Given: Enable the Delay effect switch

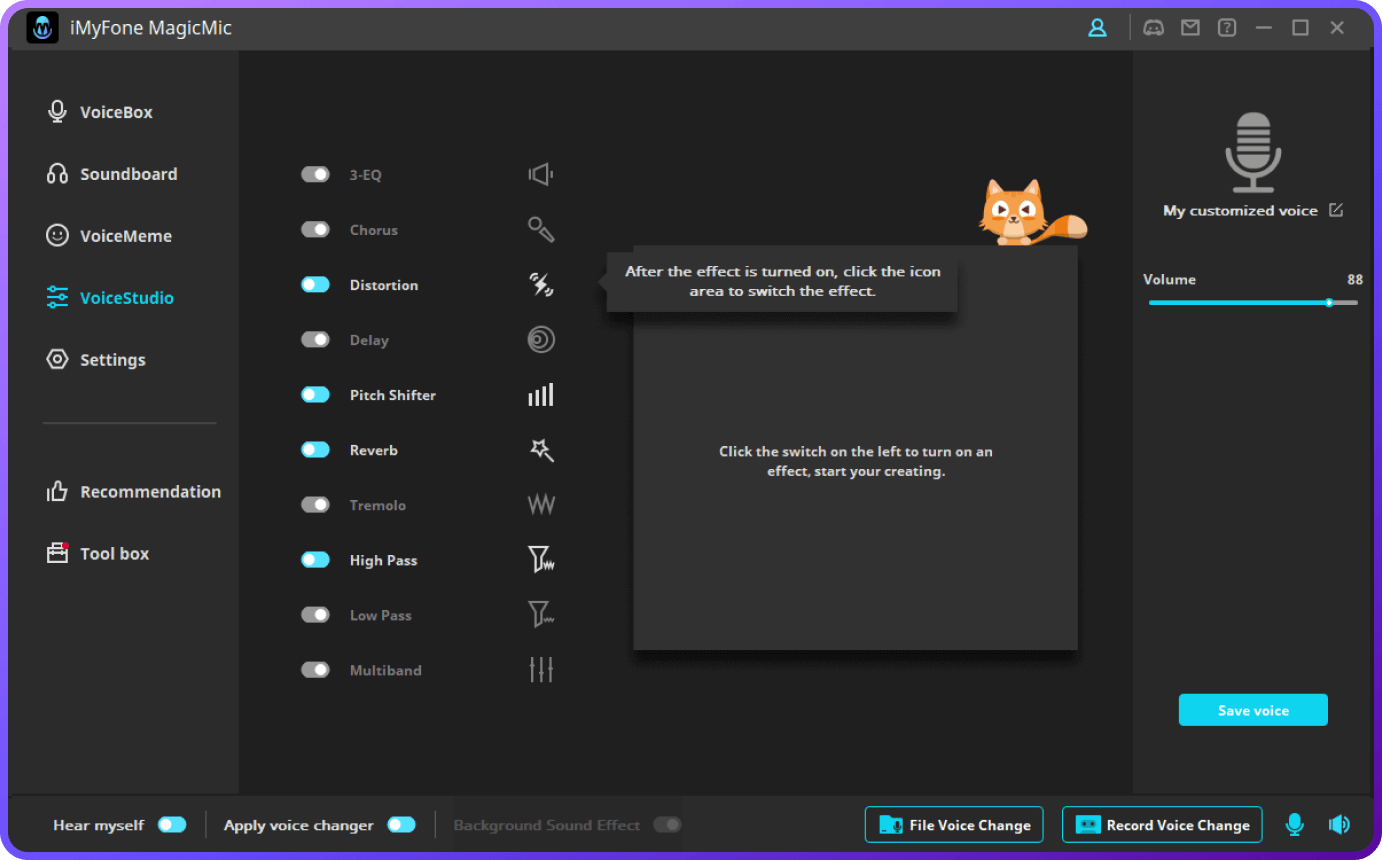Looking at the screenshot, I should tap(315, 340).
